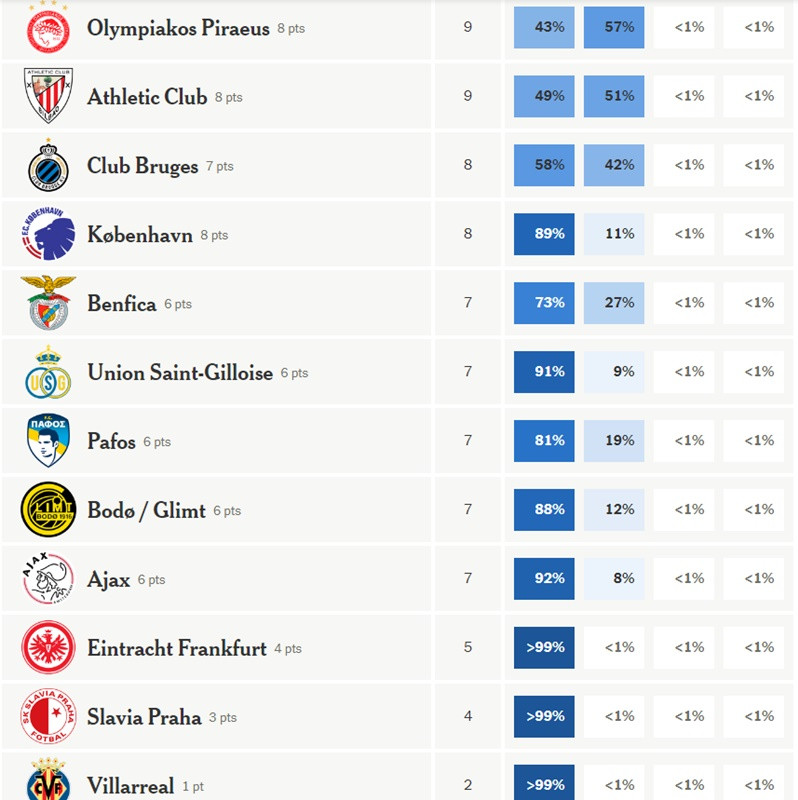This screenshot has width=798, height=800.
Task: Click the Bodø / Glimt yellow logo
Action: coord(48,510)
